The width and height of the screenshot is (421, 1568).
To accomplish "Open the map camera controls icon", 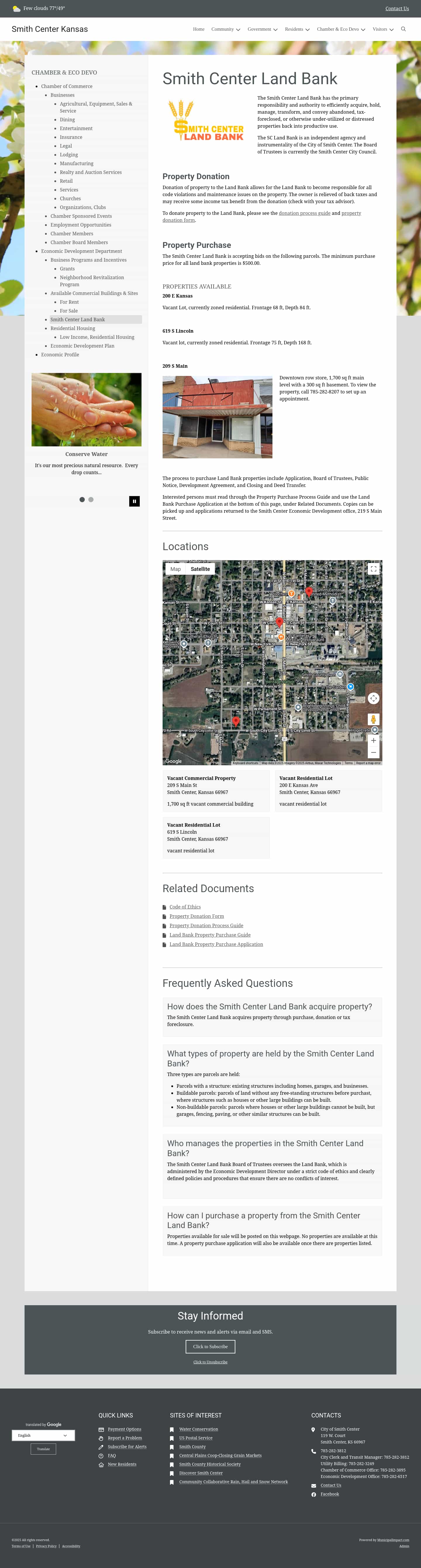I will pos(374,698).
